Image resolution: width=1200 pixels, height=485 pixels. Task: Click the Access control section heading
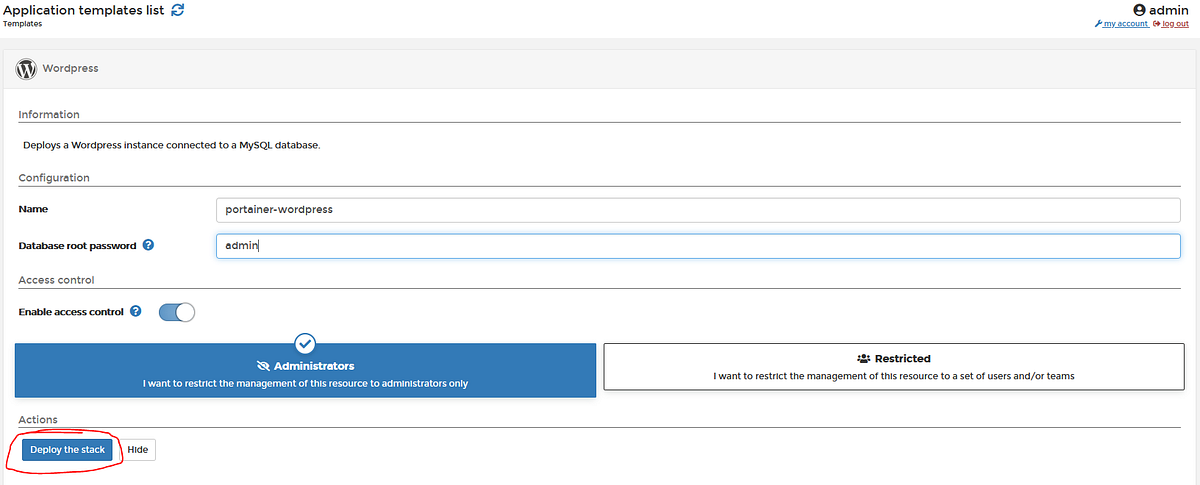(x=56, y=280)
